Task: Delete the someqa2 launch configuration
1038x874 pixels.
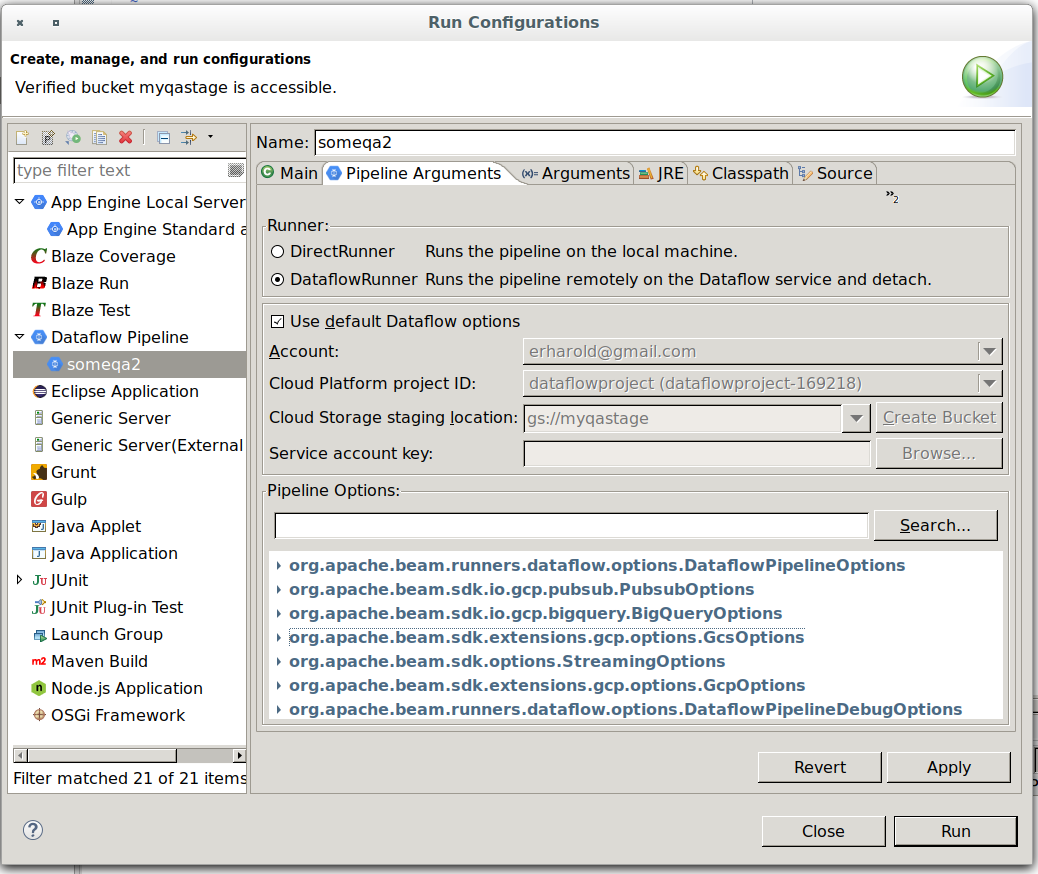Action: 124,136
